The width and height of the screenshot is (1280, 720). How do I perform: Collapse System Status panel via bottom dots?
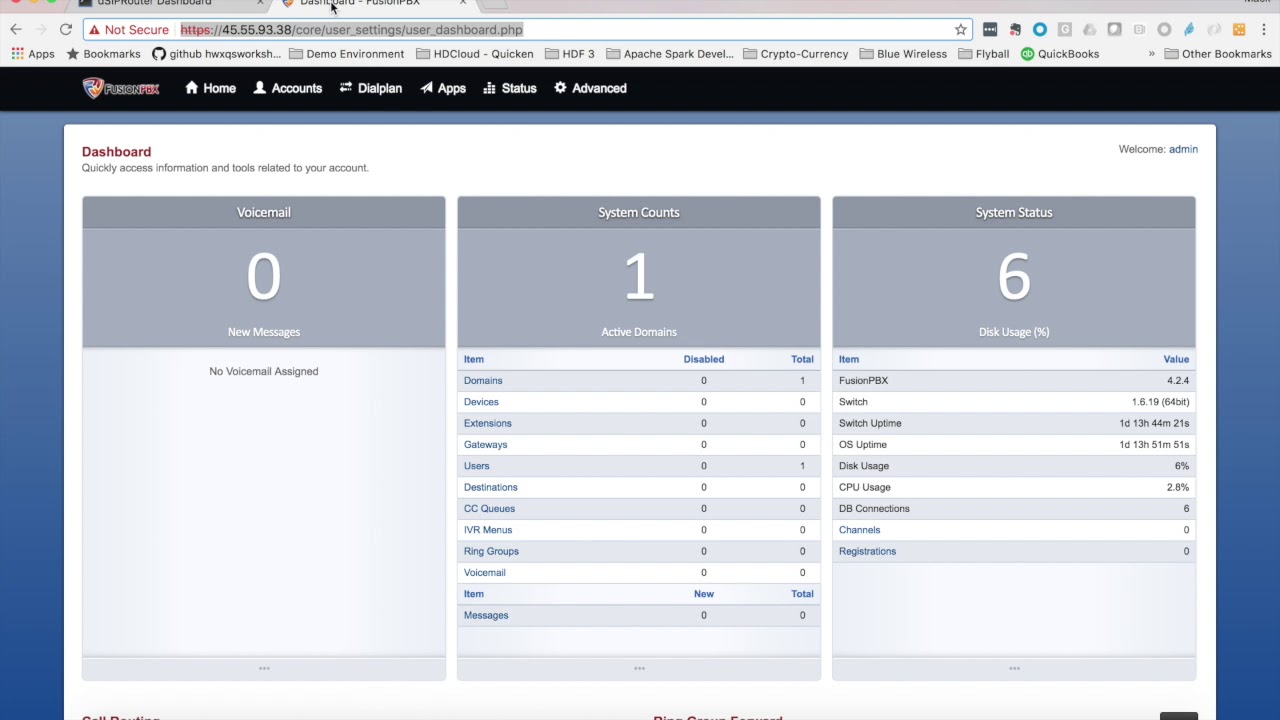click(x=1014, y=668)
